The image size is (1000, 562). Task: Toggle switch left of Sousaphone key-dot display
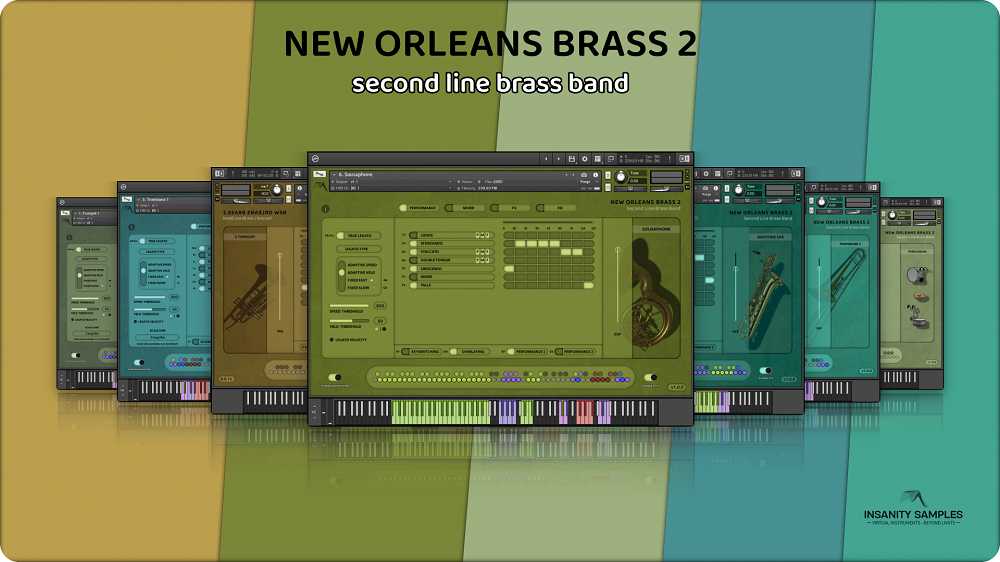pyautogui.click(x=335, y=377)
